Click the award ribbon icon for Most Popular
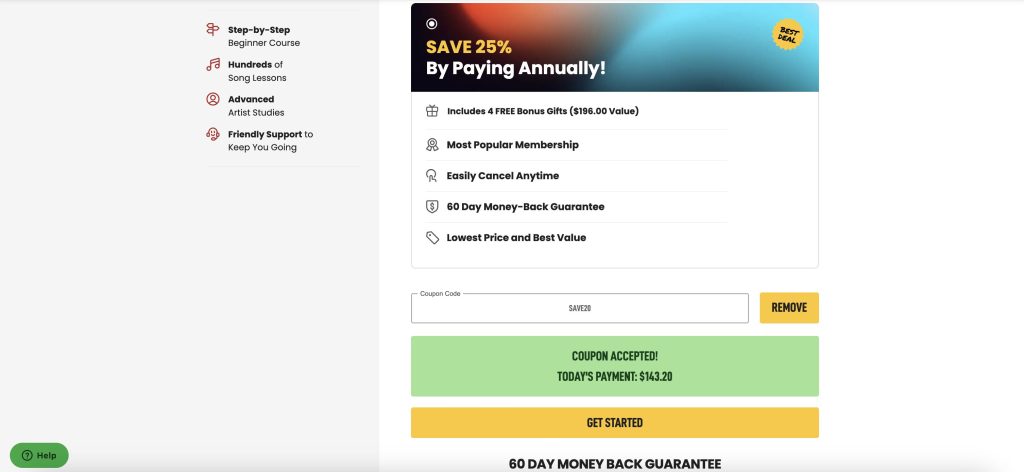This screenshot has height=472, width=1024. (x=432, y=145)
